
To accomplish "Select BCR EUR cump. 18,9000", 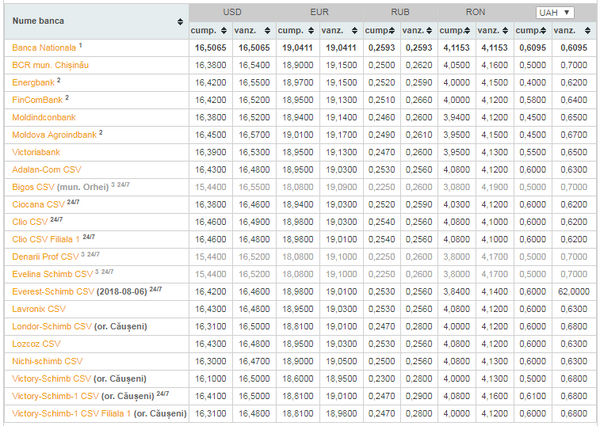I will click(x=297, y=65).
